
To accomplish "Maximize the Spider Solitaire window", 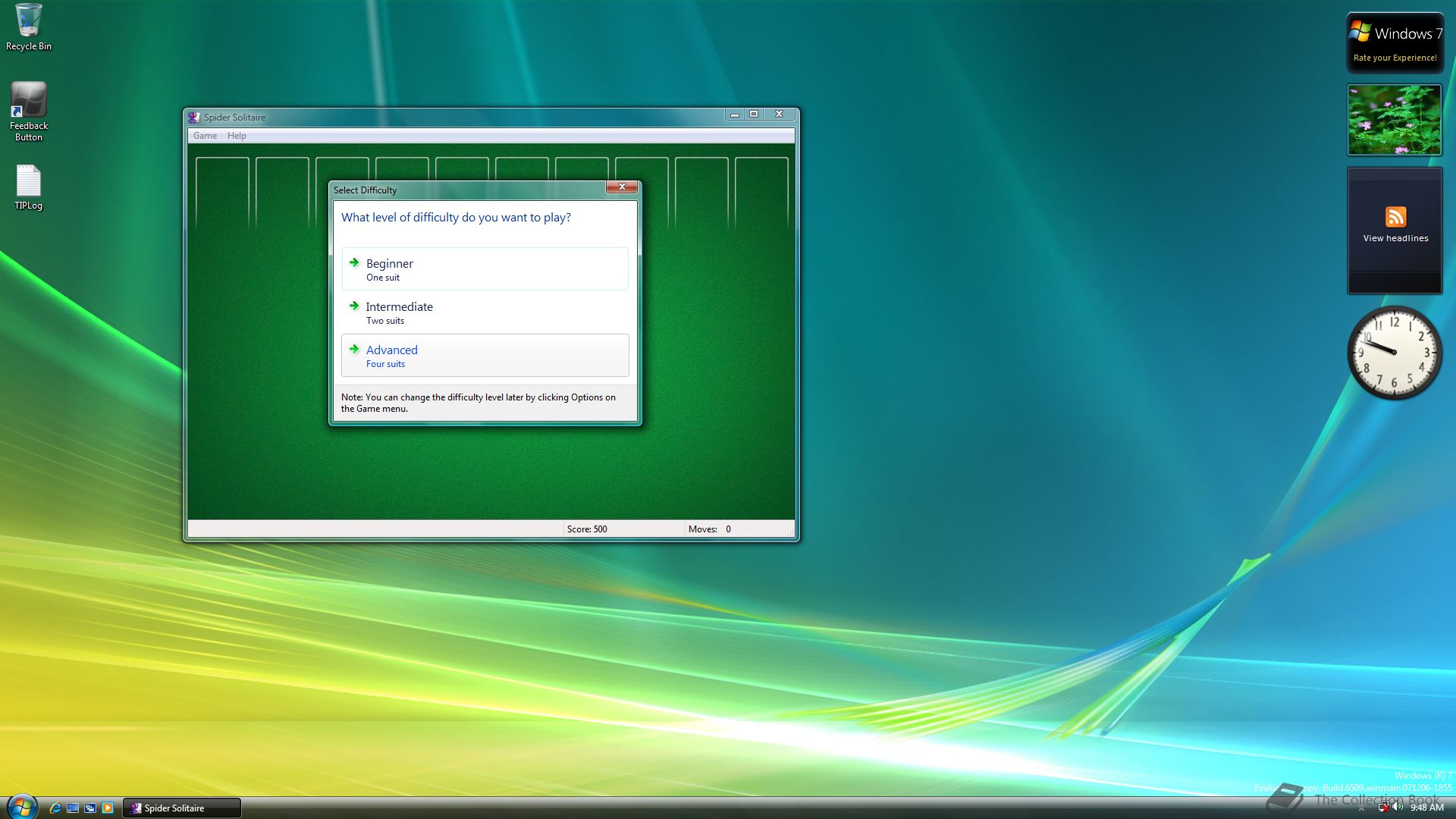I will [x=754, y=115].
